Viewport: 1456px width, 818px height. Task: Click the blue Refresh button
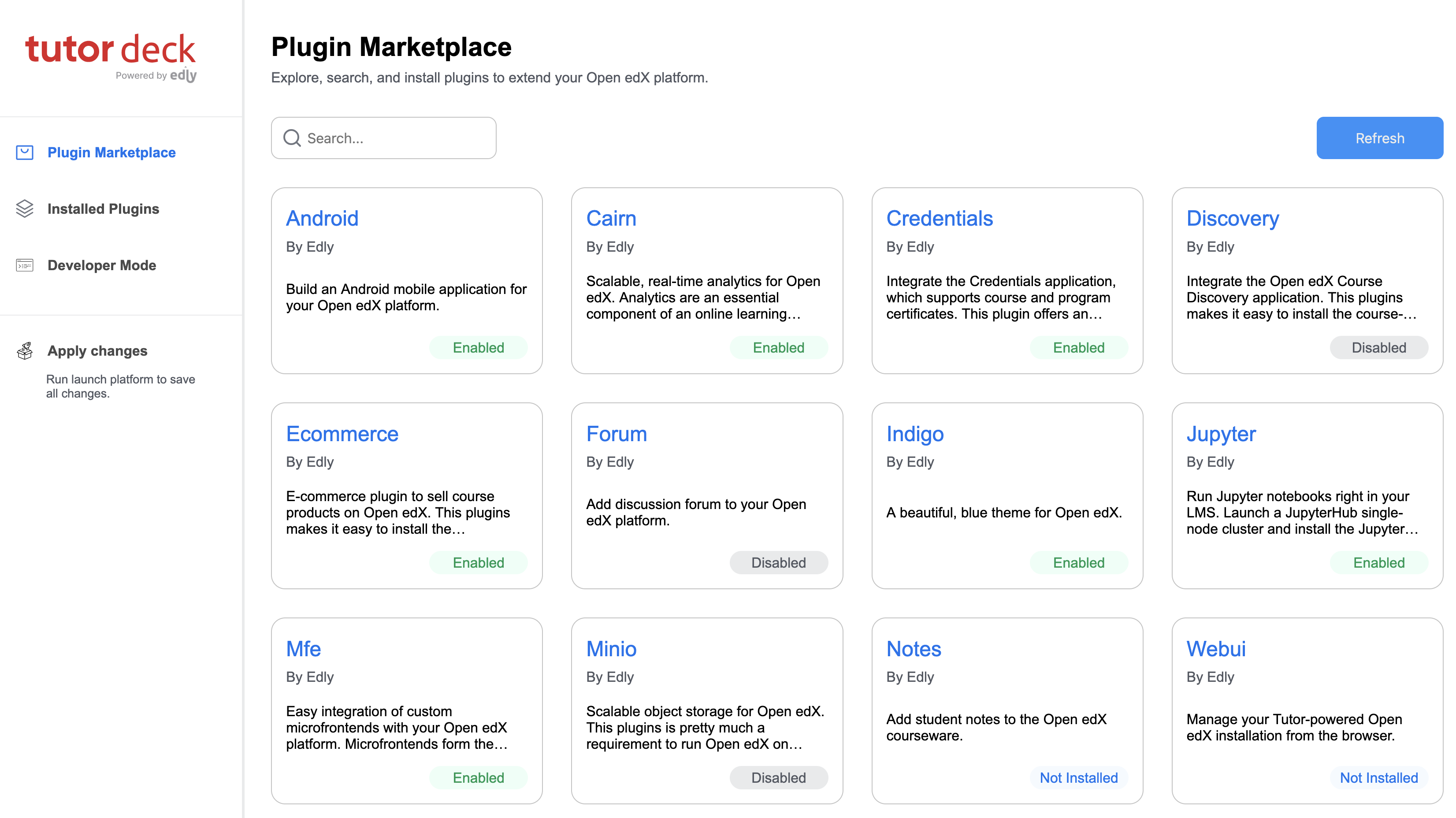(1380, 138)
